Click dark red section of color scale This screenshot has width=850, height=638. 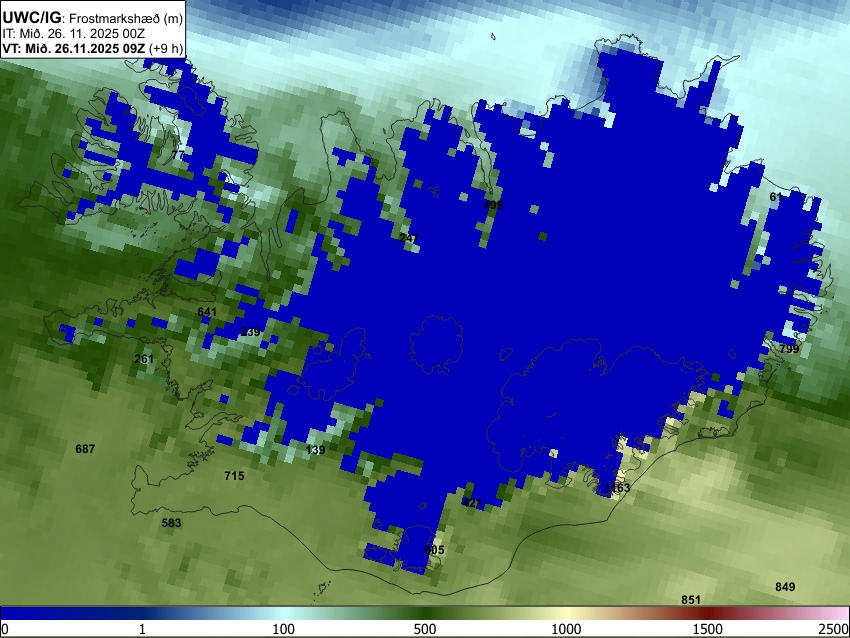[708, 613]
